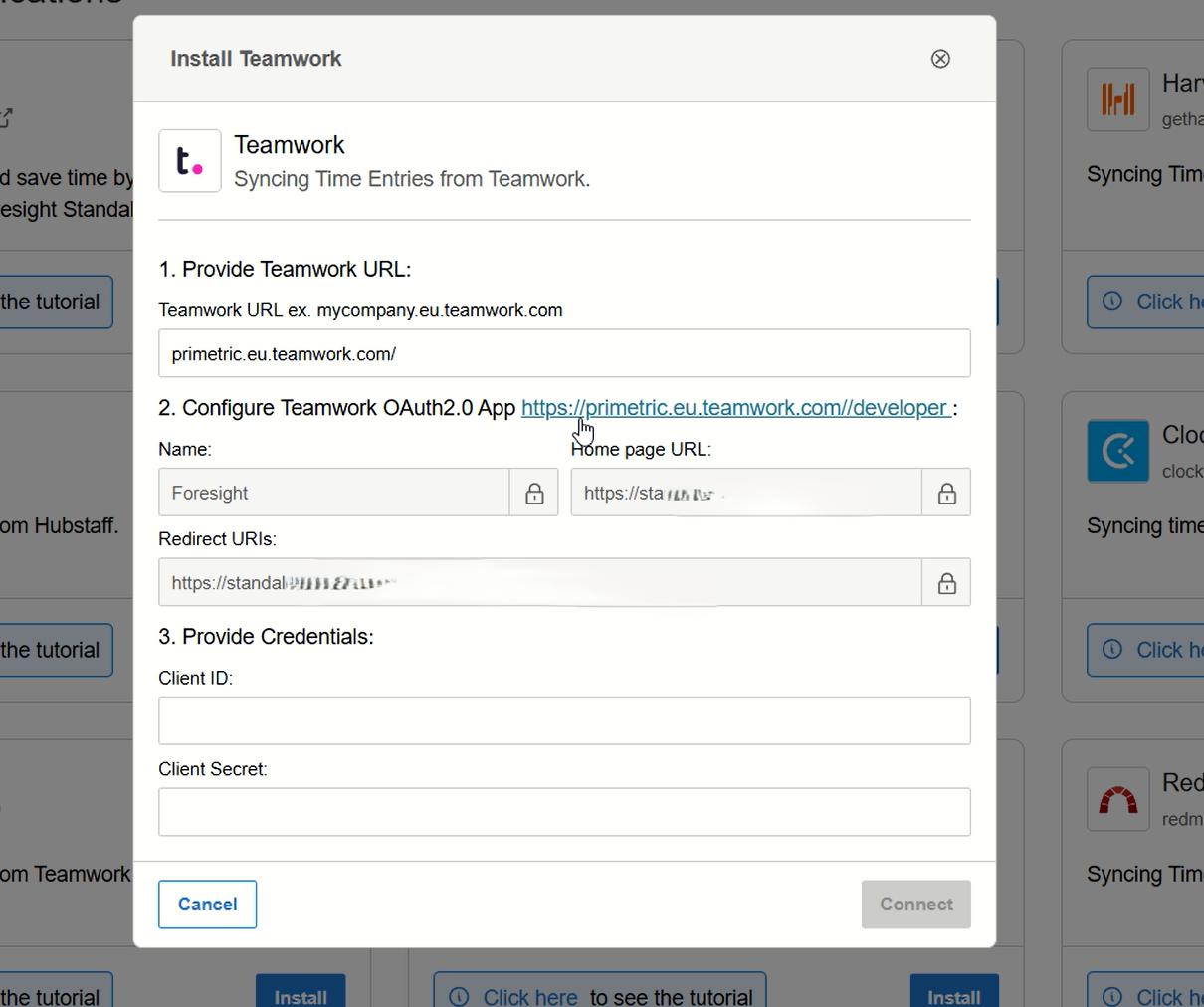Click the bottom right Install button
The image size is (1204, 1007).
click(x=954, y=992)
